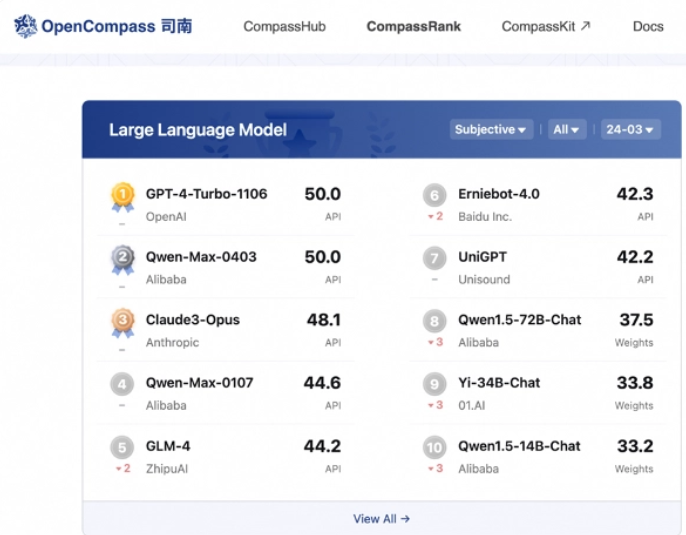This screenshot has width=686, height=535.
Task: Click the 33.2 score of Qwen1.5-14B-Chat
Action: pyautogui.click(x=635, y=446)
